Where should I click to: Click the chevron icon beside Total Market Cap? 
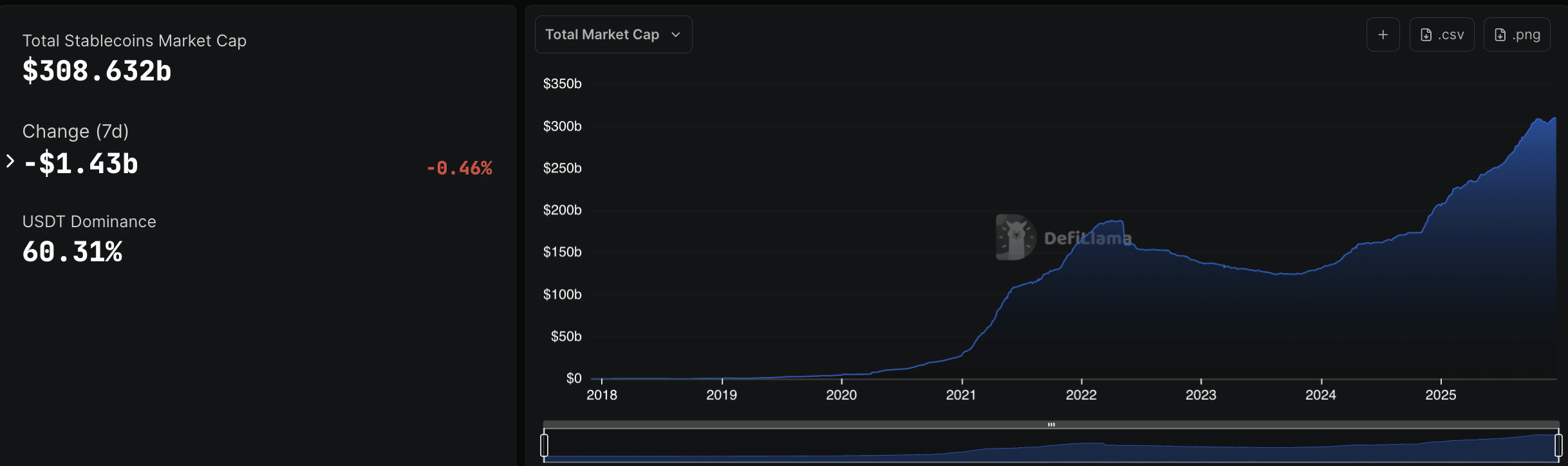[x=675, y=35]
